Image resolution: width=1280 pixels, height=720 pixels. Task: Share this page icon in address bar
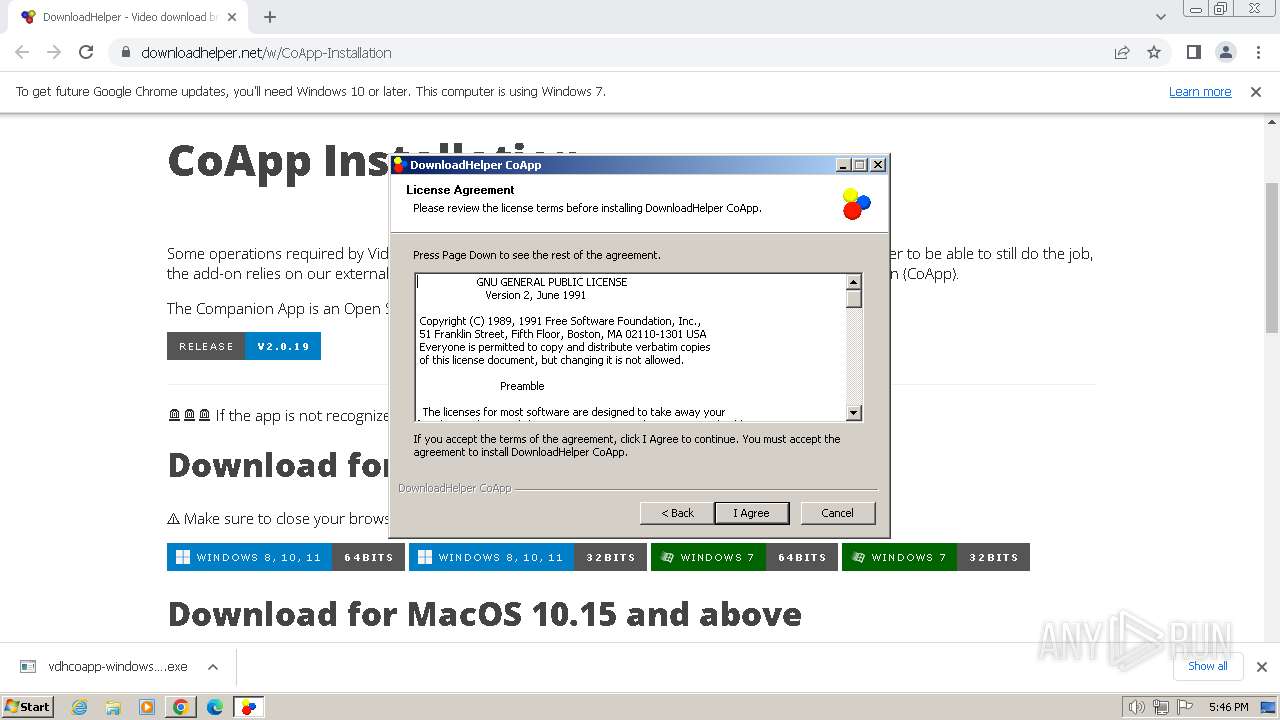pyautogui.click(x=1122, y=53)
